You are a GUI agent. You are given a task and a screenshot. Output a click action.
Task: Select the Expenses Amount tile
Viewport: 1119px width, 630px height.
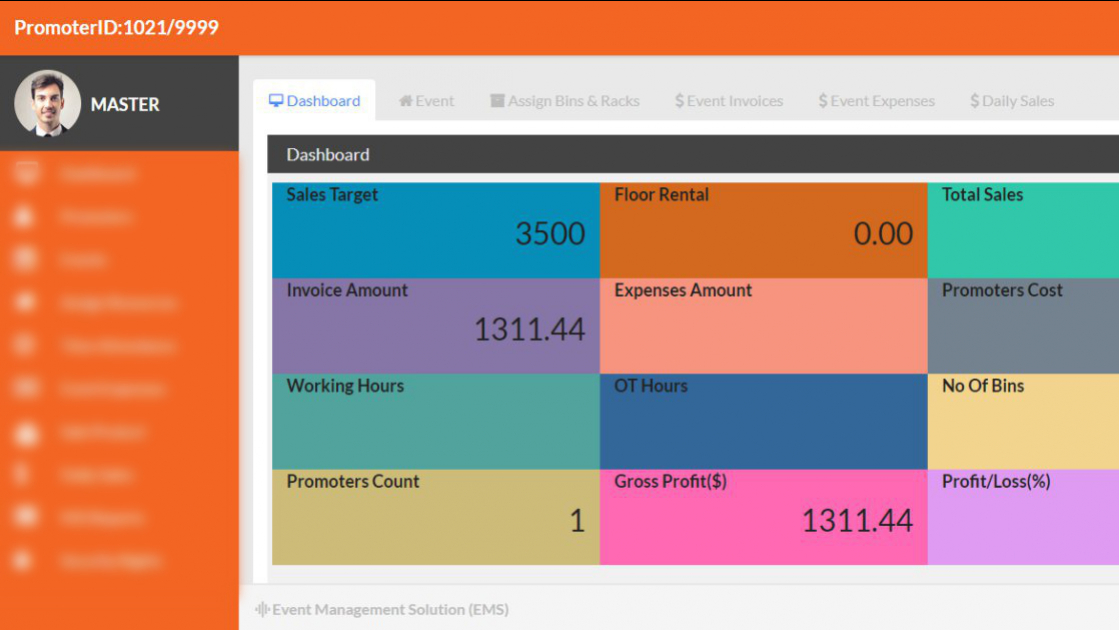pos(763,326)
